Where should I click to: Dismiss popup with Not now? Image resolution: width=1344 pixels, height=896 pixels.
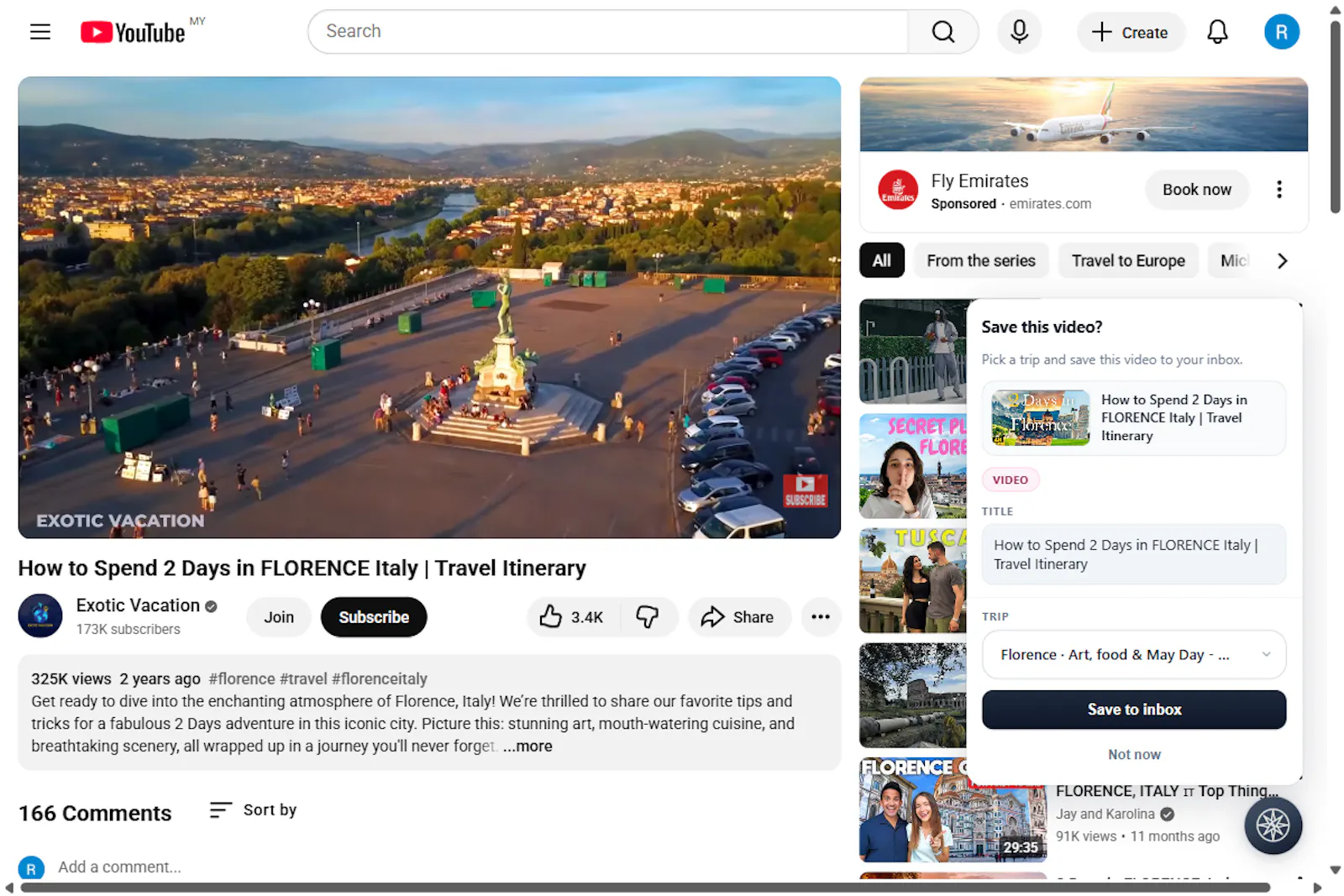[1133, 755]
